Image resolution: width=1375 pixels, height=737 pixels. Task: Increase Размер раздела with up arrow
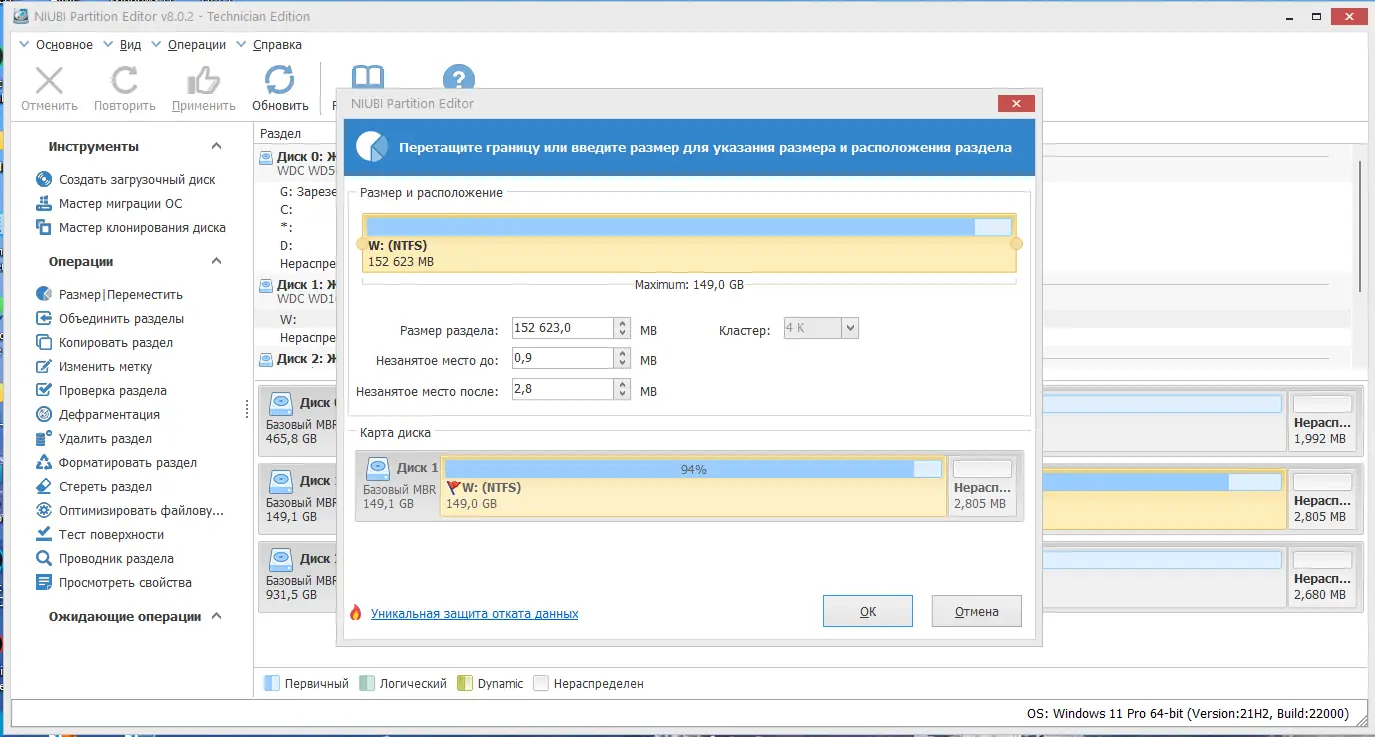(624, 324)
